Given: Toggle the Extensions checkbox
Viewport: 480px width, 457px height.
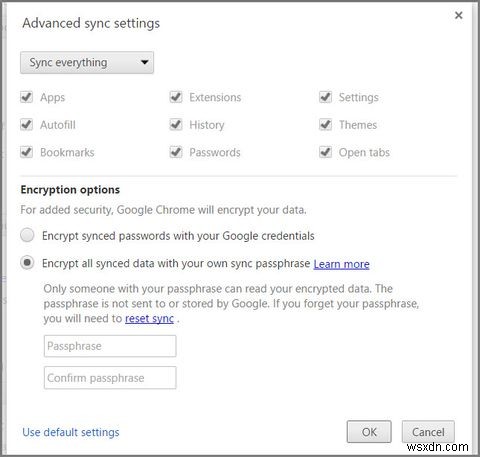Looking at the screenshot, I should [x=176, y=97].
